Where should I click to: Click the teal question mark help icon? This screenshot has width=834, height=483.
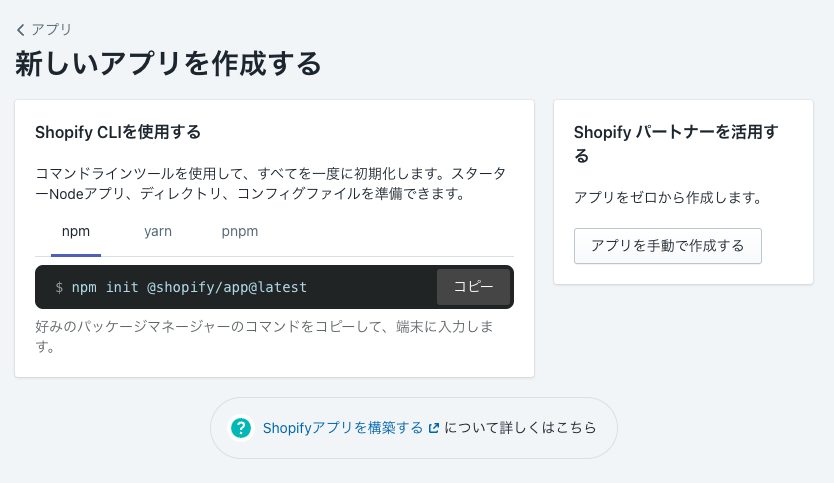(x=241, y=428)
